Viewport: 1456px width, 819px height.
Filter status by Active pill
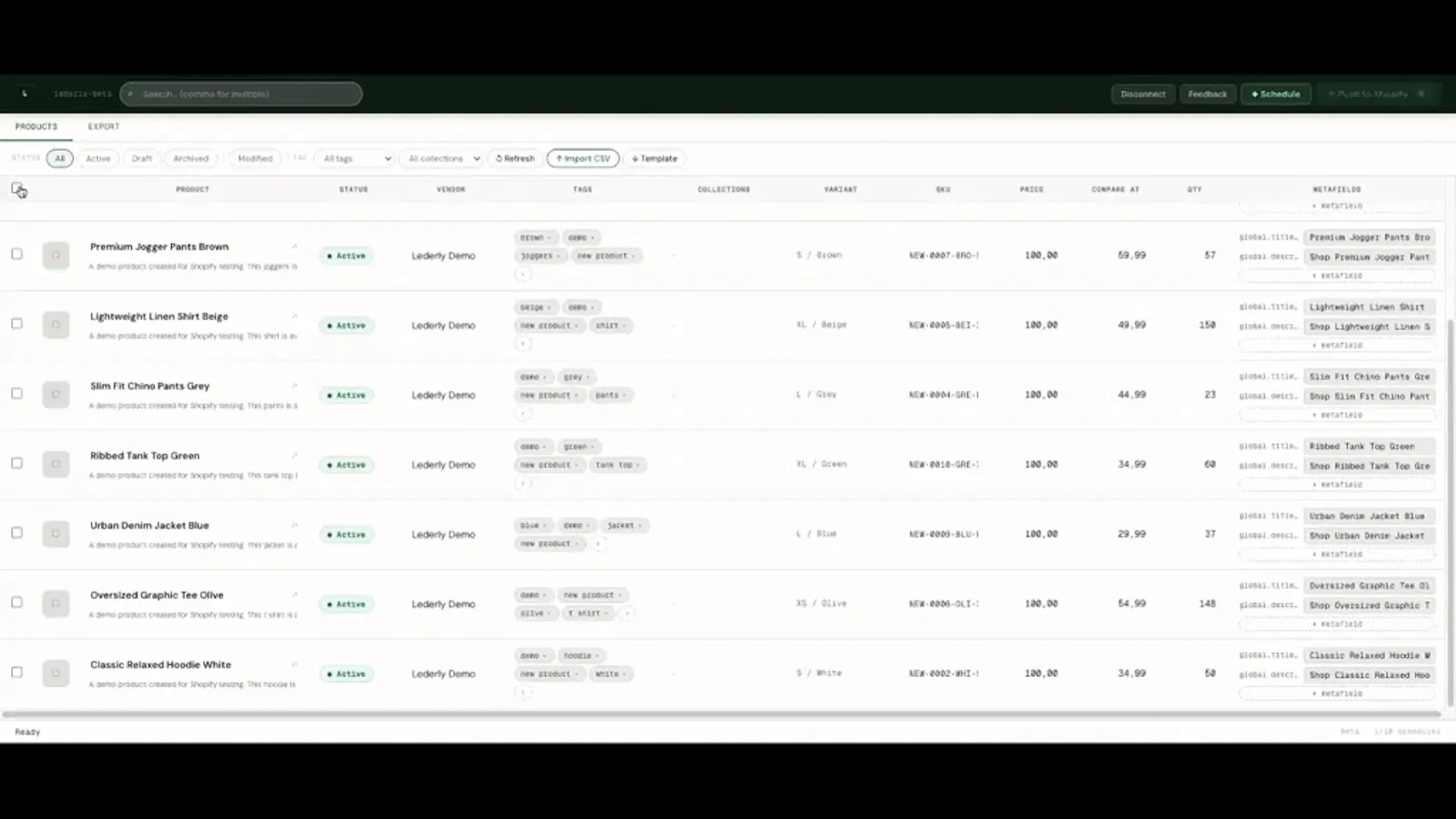tap(98, 158)
